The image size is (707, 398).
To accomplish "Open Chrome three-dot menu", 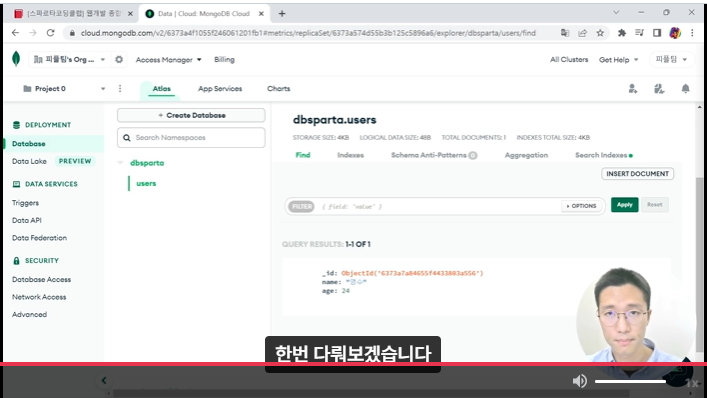I will point(692,33).
